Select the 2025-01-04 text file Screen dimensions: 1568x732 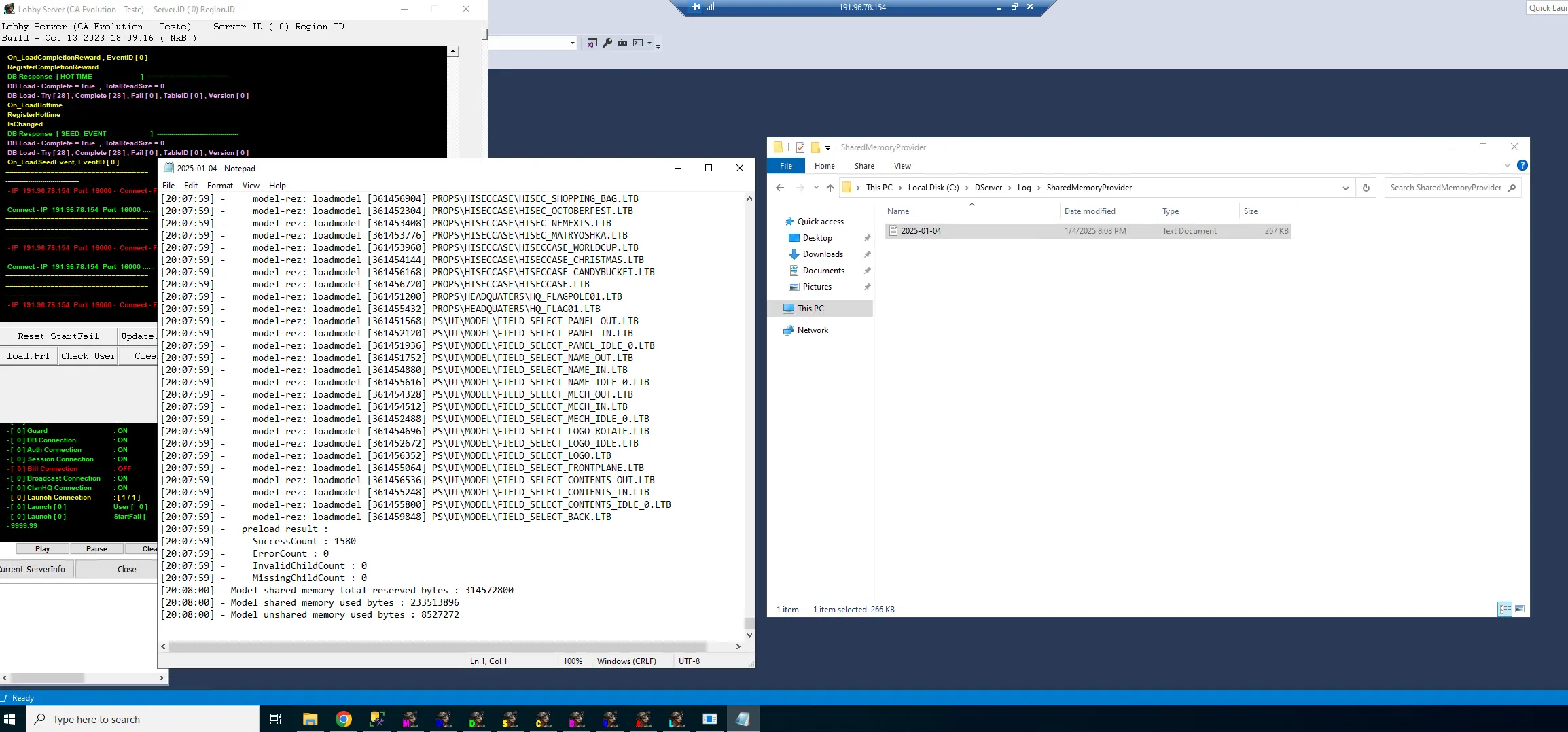click(1088, 231)
